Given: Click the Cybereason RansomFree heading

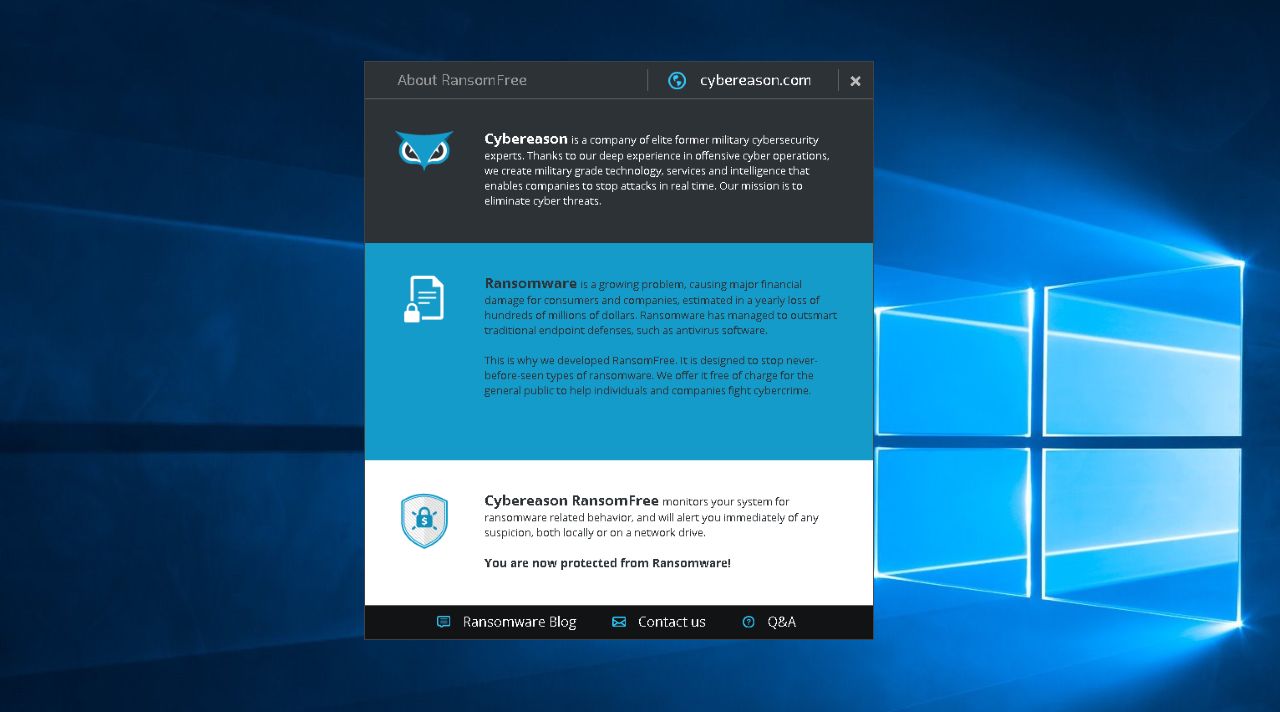Looking at the screenshot, I should pyautogui.click(x=571, y=500).
